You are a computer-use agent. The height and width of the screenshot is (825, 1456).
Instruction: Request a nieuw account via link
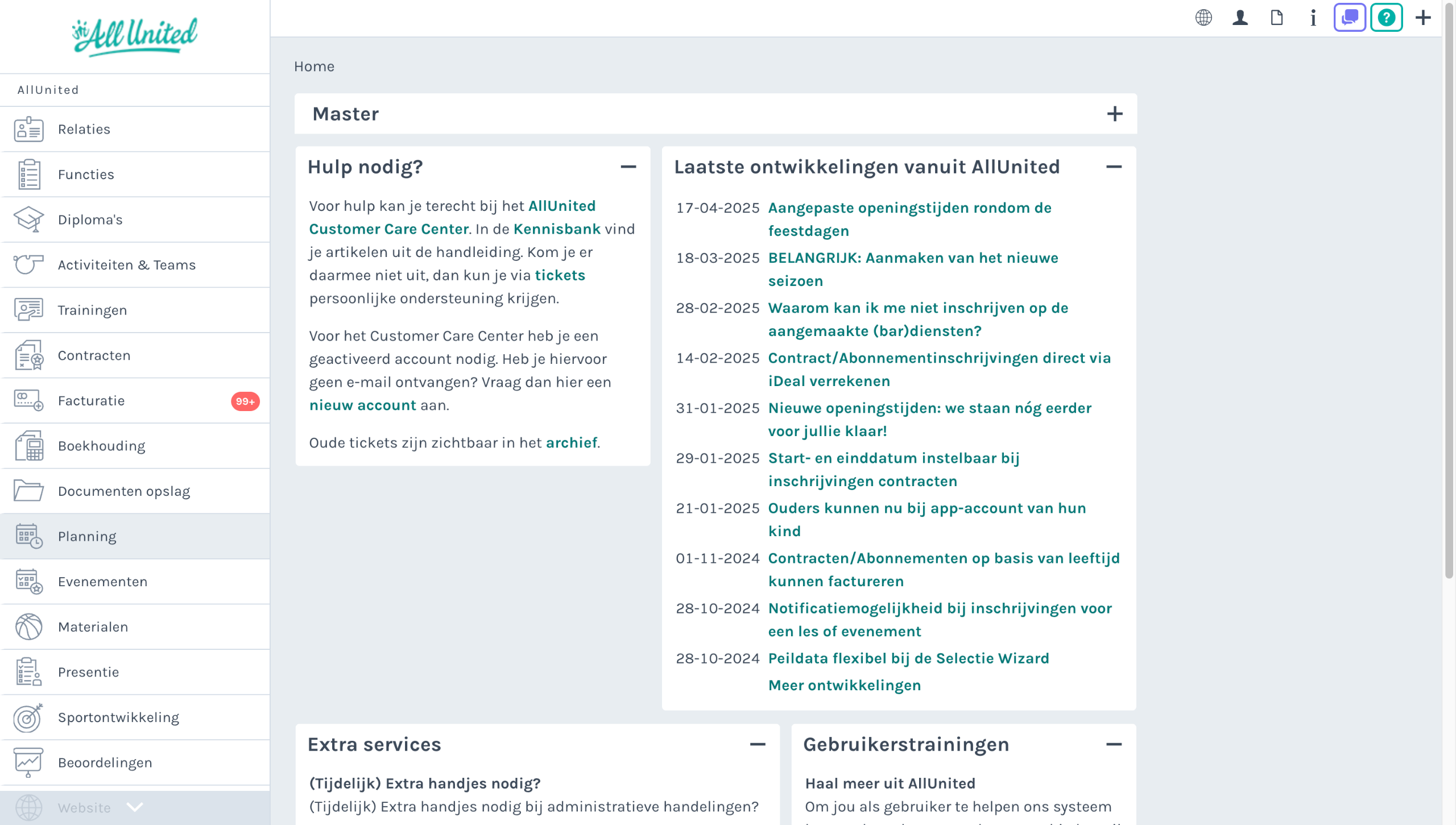click(x=363, y=405)
